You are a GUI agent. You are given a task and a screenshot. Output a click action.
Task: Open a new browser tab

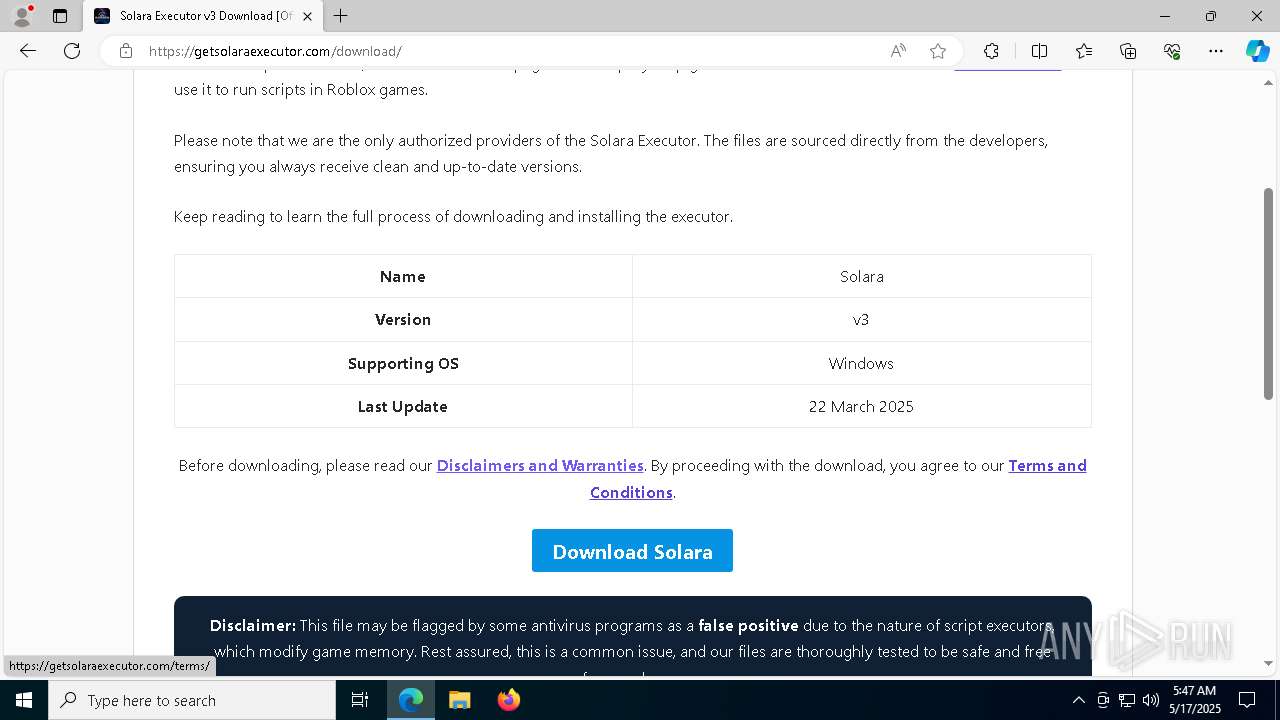click(341, 16)
